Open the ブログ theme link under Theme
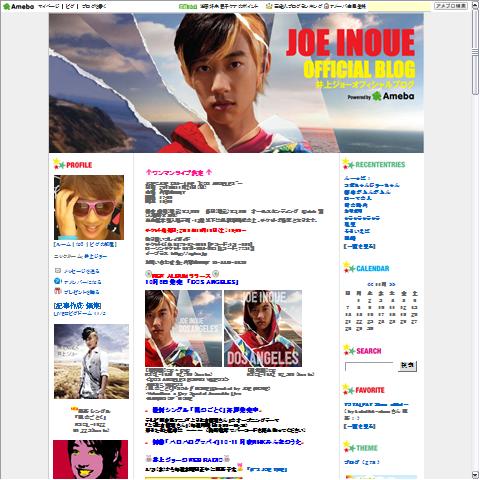The image size is (480, 480). (x=362, y=462)
